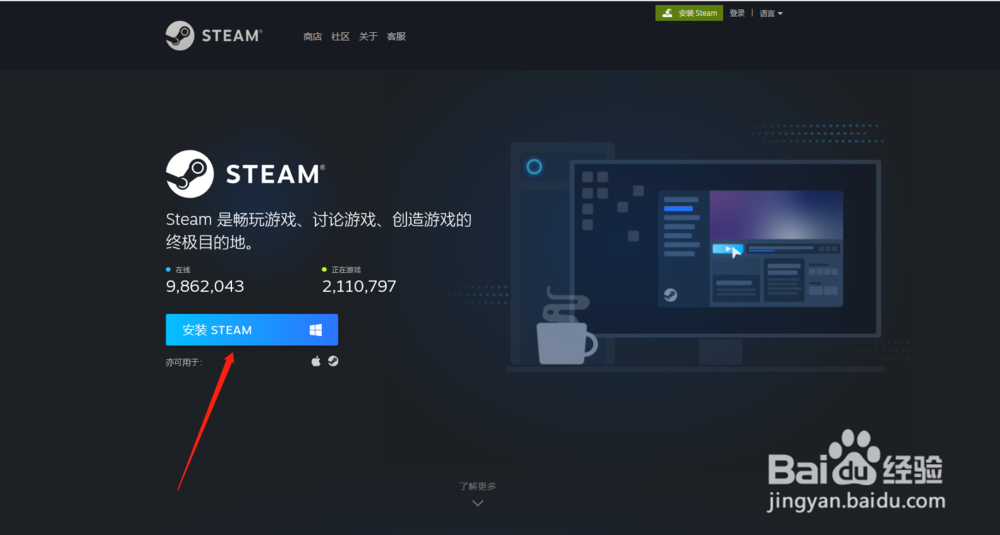The width and height of the screenshot is (1000, 535).
Task: Open the 社区 community menu
Action: [341, 36]
